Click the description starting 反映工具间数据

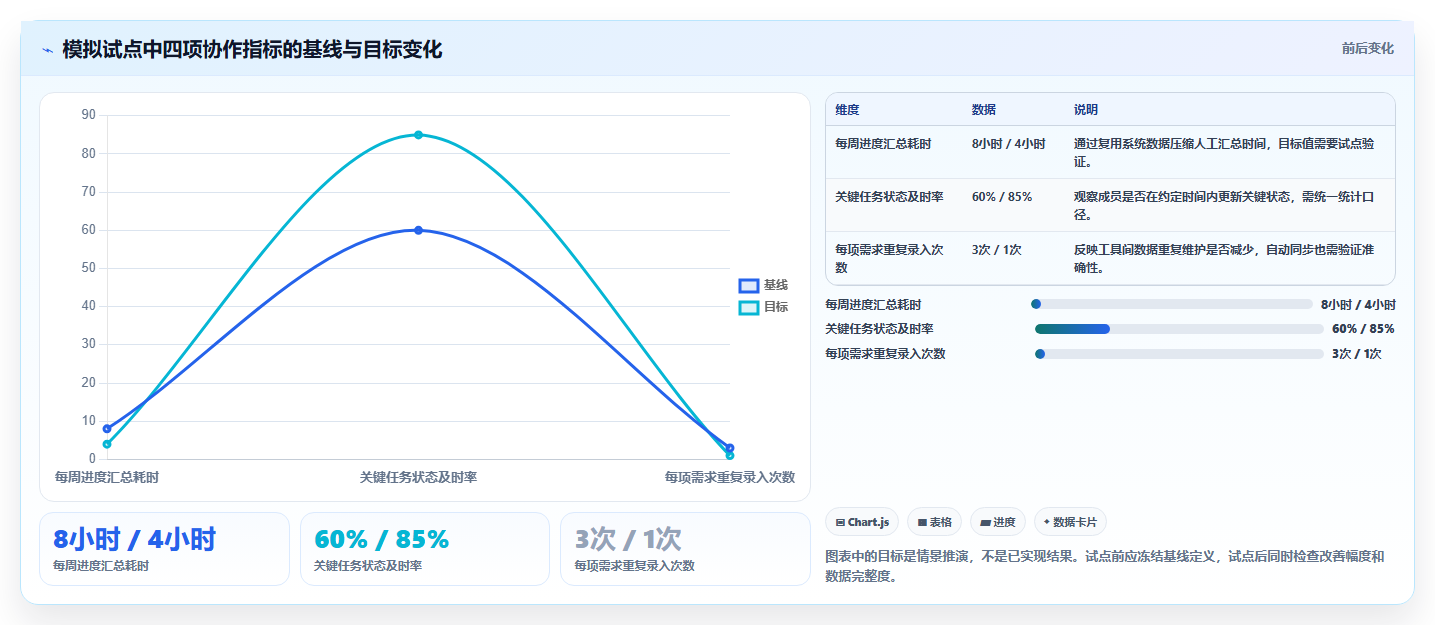click(1226, 258)
